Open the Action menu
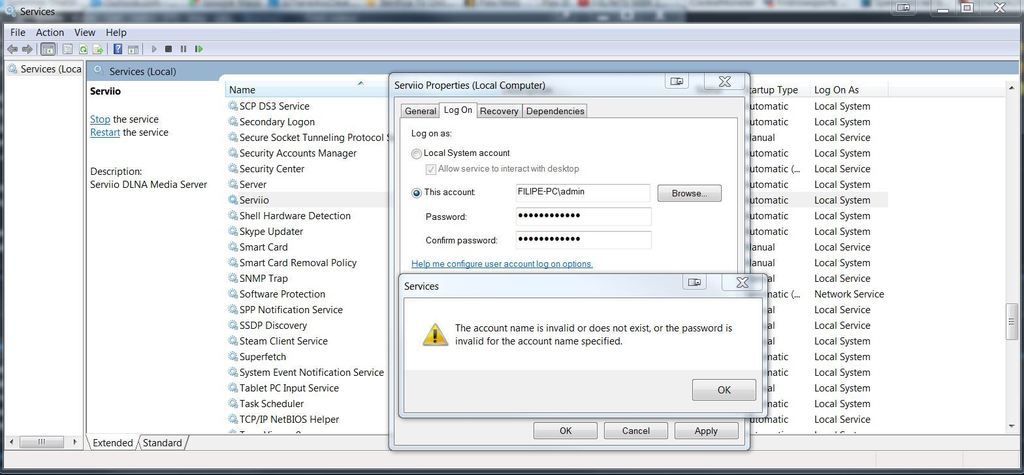The height and width of the screenshot is (475, 1024). [50, 32]
